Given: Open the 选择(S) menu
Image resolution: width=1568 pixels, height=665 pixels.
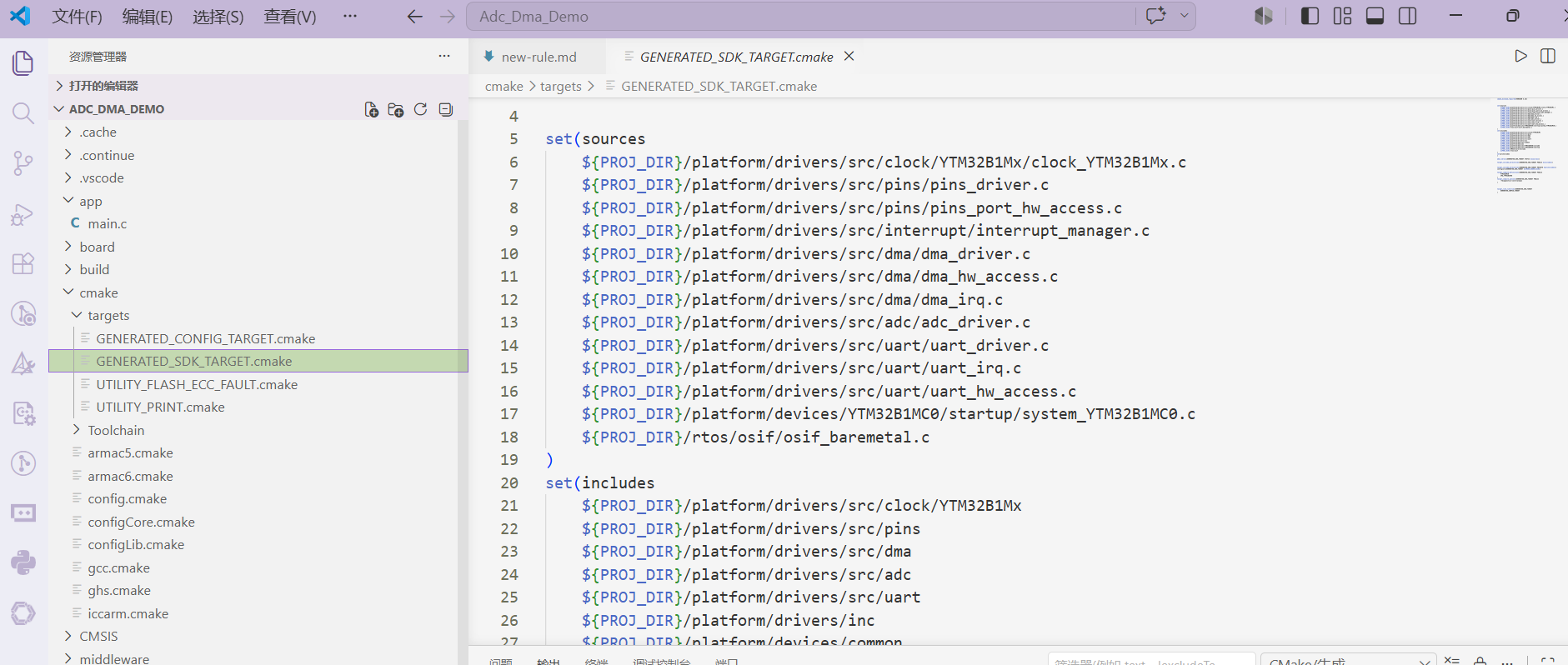Looking at the screenshot, I should pyautogui.click(x=218, y=17).
